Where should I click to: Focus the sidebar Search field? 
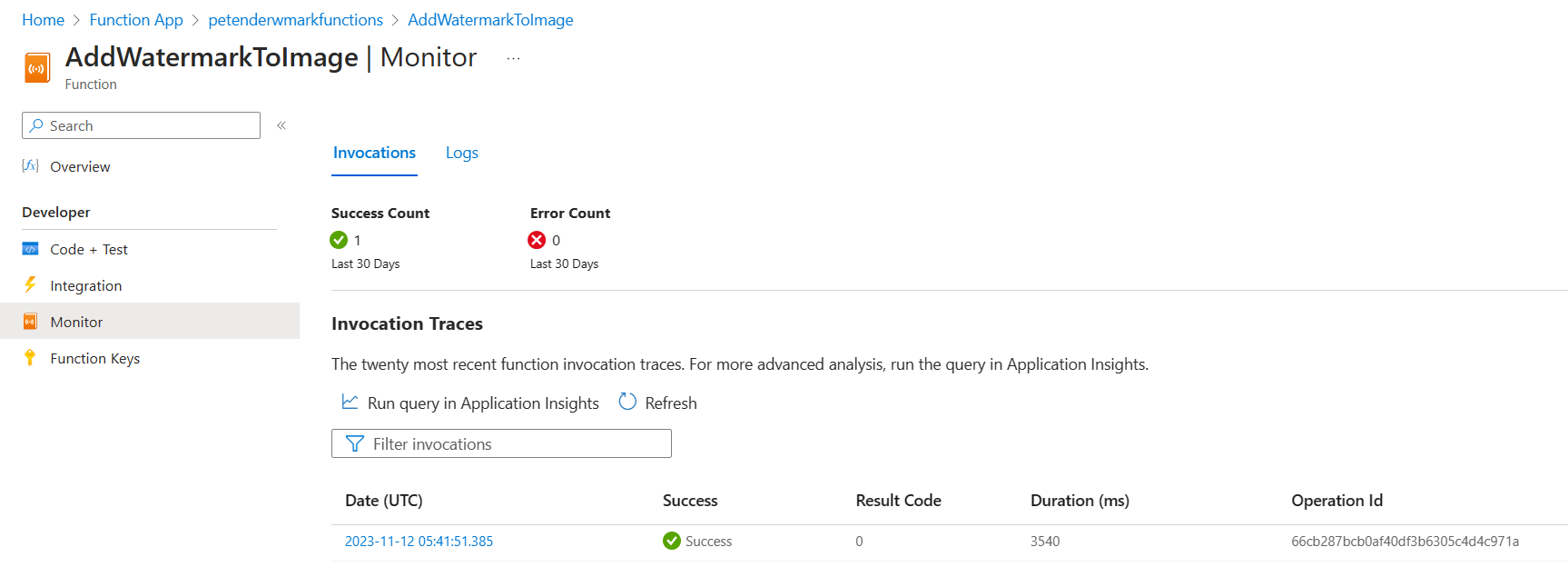[x=141, y=125]
